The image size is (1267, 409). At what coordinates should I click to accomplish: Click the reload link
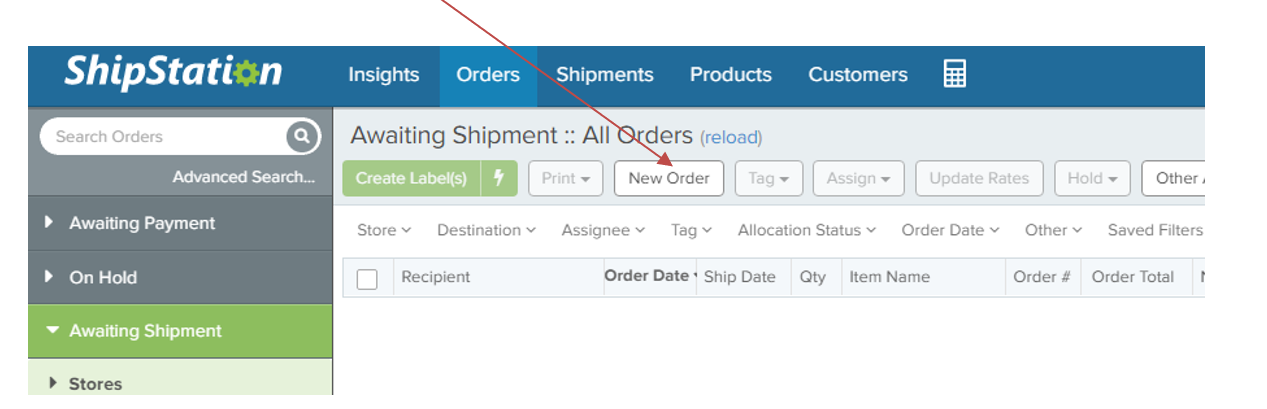pyautogui.click(x=731, y=137)
